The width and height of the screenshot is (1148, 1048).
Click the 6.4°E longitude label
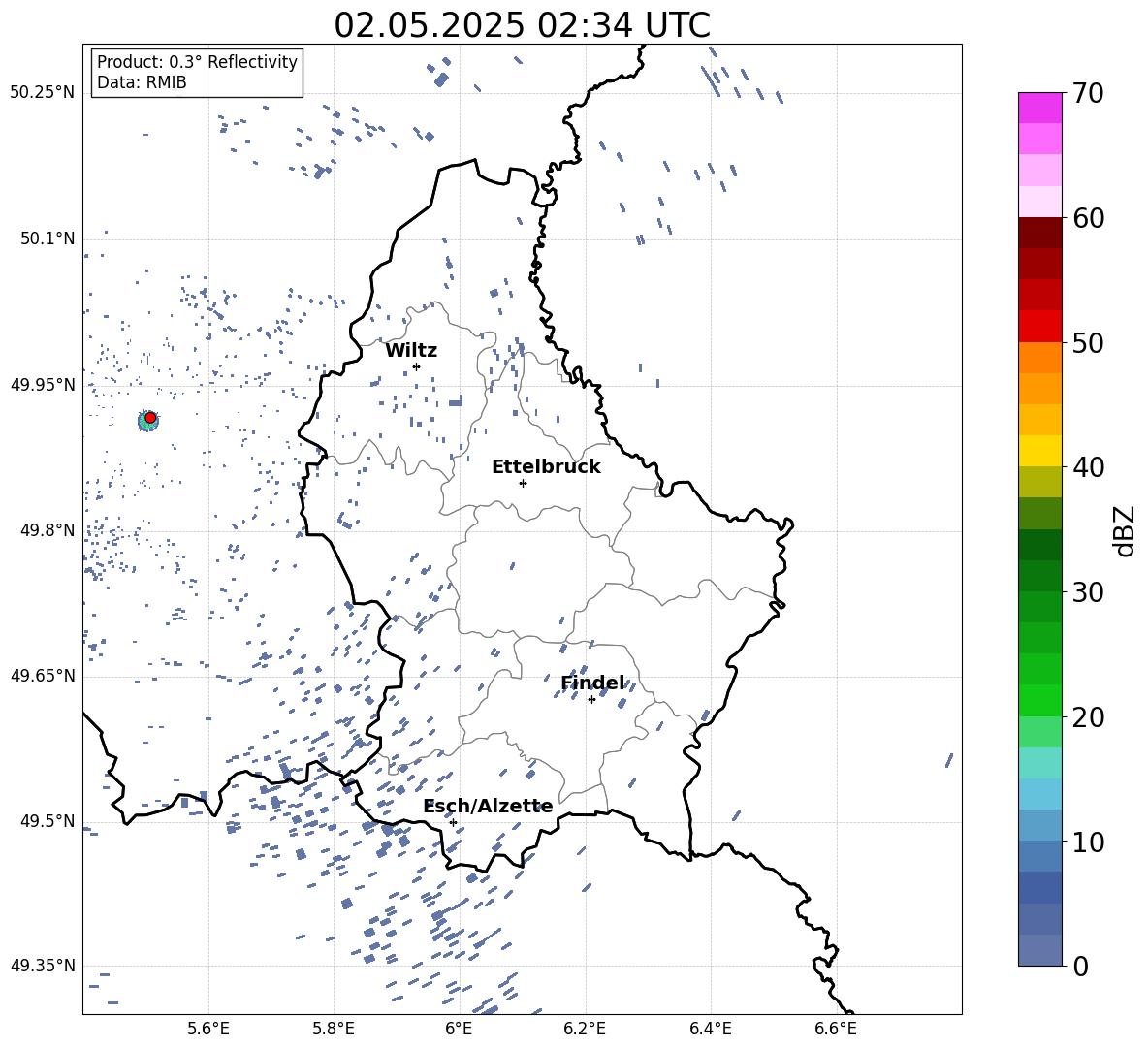coord(710,1029)
